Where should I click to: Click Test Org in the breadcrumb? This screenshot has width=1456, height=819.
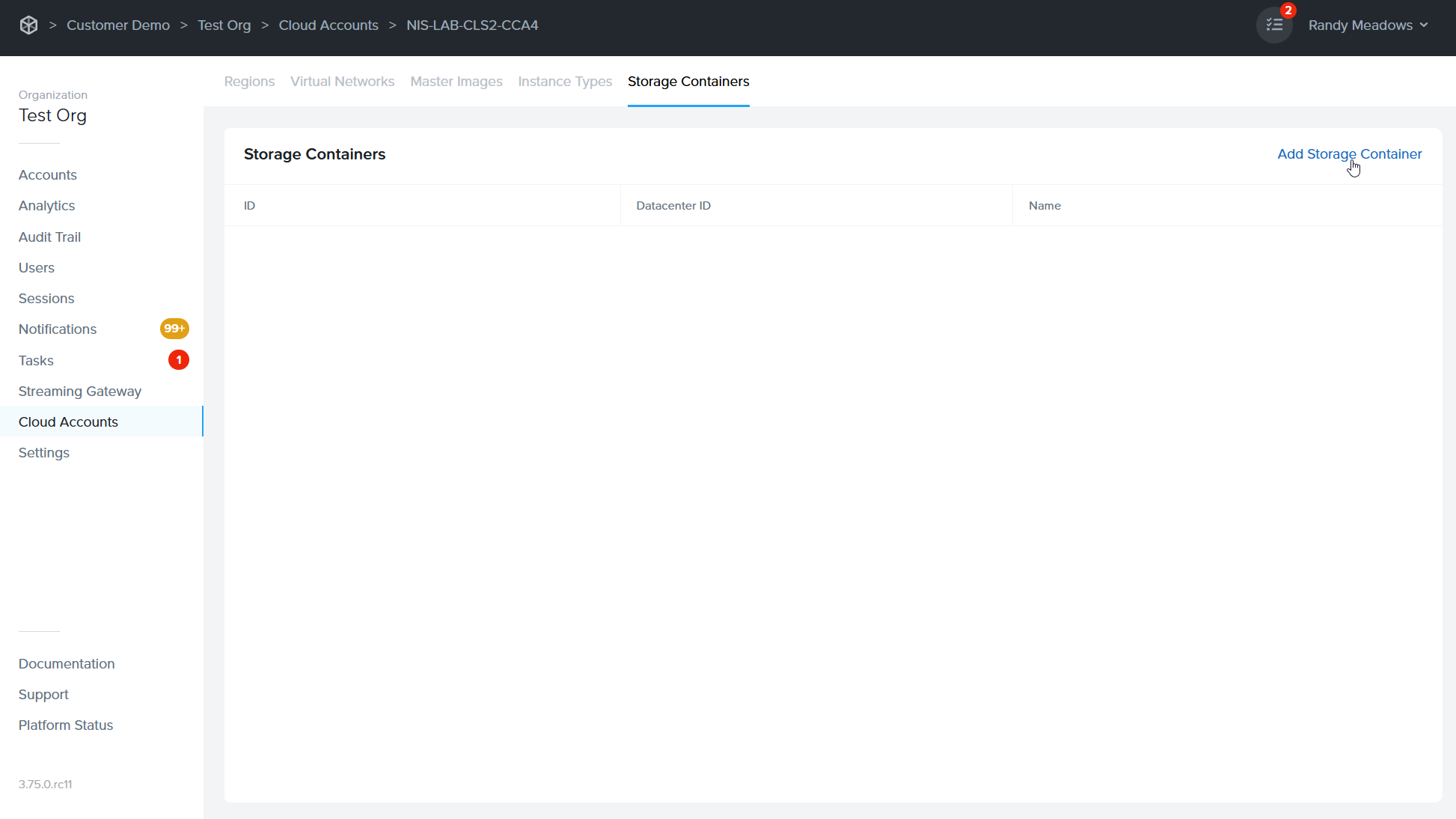[224, 25]
